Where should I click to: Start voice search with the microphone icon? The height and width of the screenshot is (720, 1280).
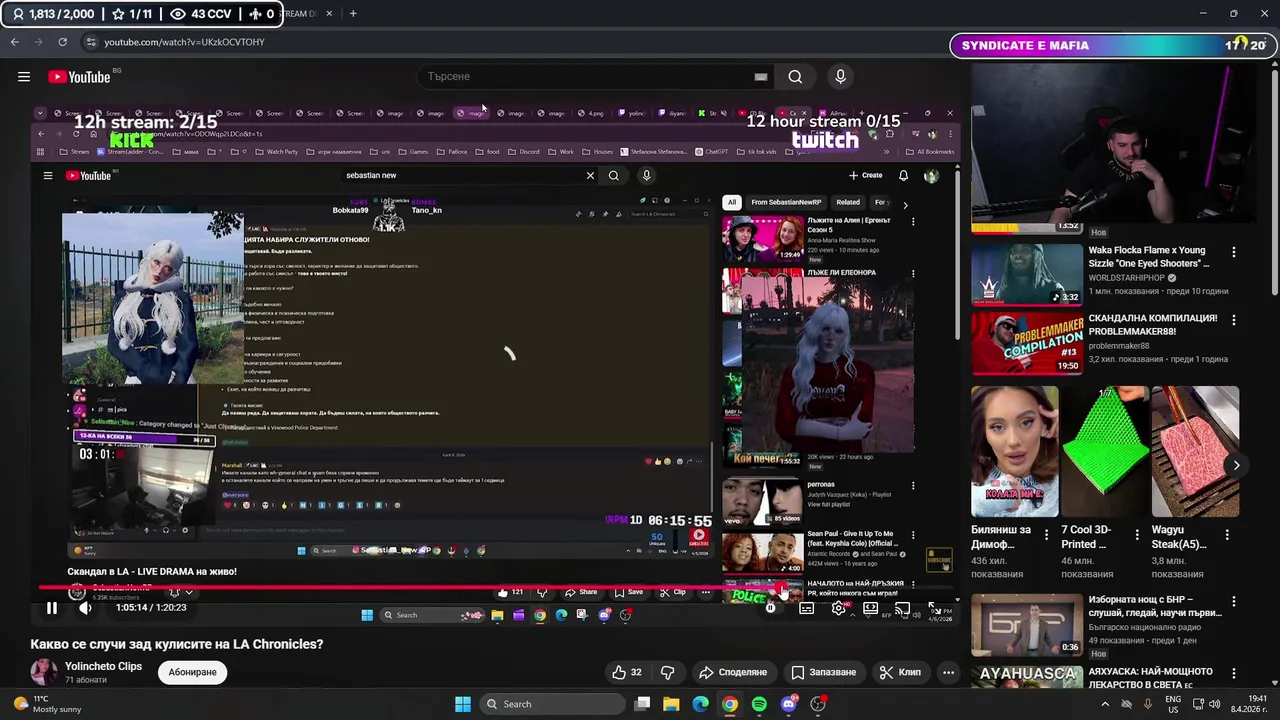coord(840,77)
